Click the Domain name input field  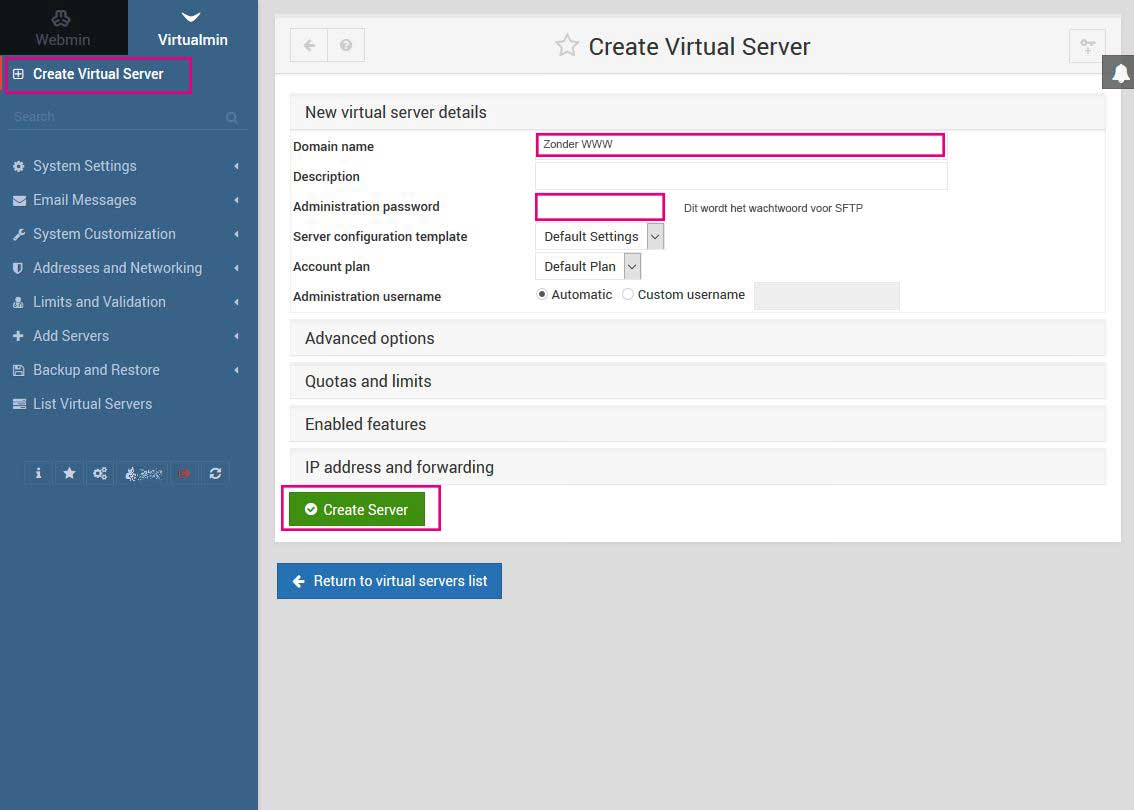(x=740, y=145)
